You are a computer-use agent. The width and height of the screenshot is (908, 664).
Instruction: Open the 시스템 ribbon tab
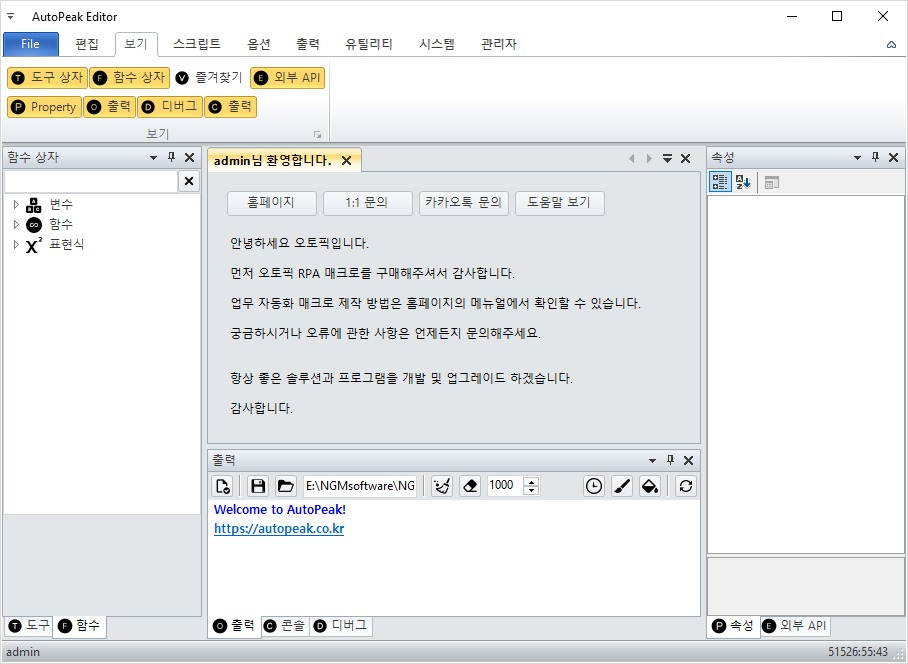[x=437, y=44]
